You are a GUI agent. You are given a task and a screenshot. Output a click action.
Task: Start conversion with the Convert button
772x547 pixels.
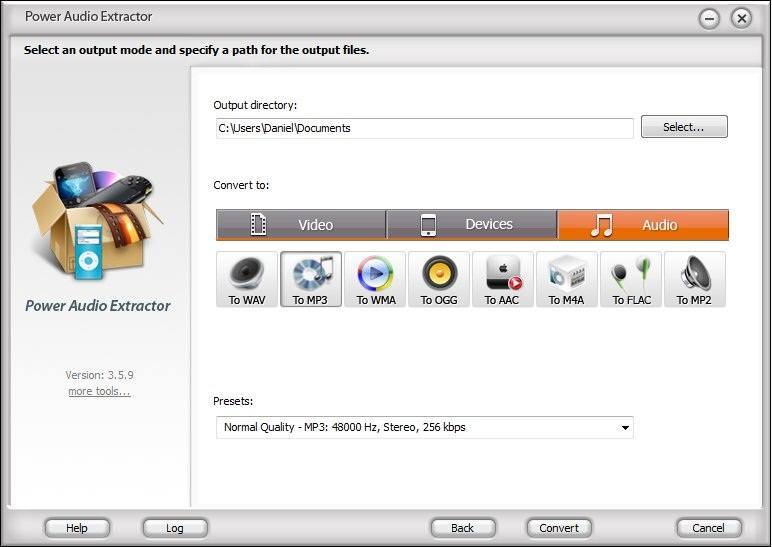pos(559,528)
